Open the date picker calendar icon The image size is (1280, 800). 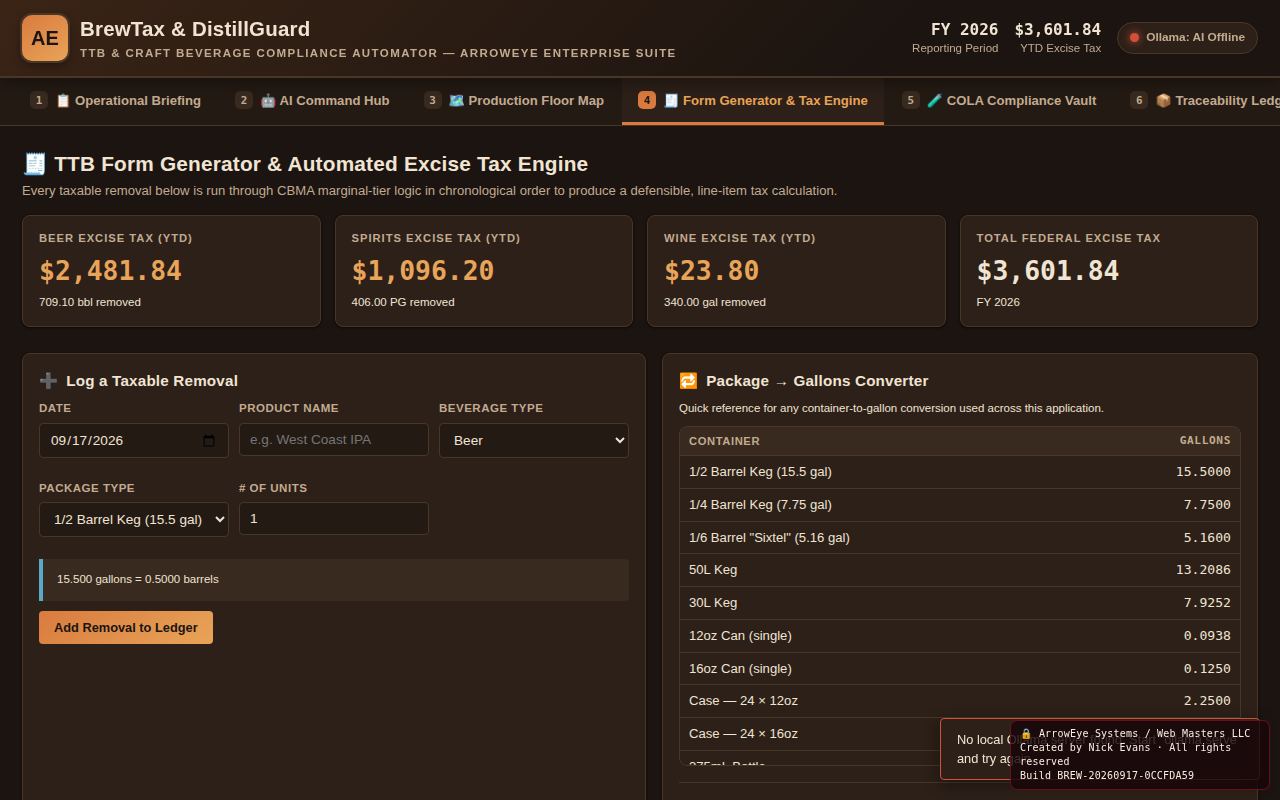tap(209, 441)
